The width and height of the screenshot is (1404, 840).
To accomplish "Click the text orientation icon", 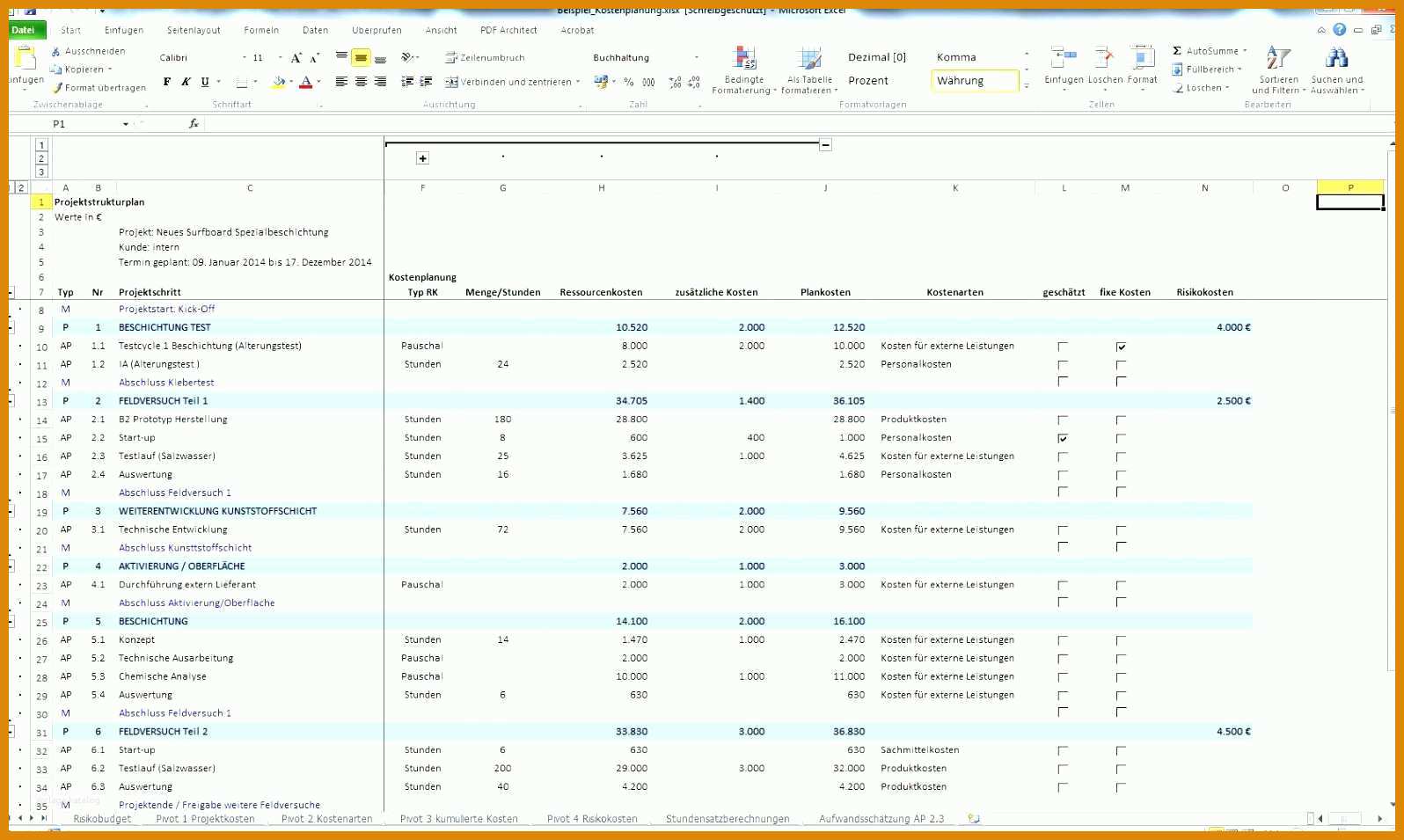I will click(407, 58).
